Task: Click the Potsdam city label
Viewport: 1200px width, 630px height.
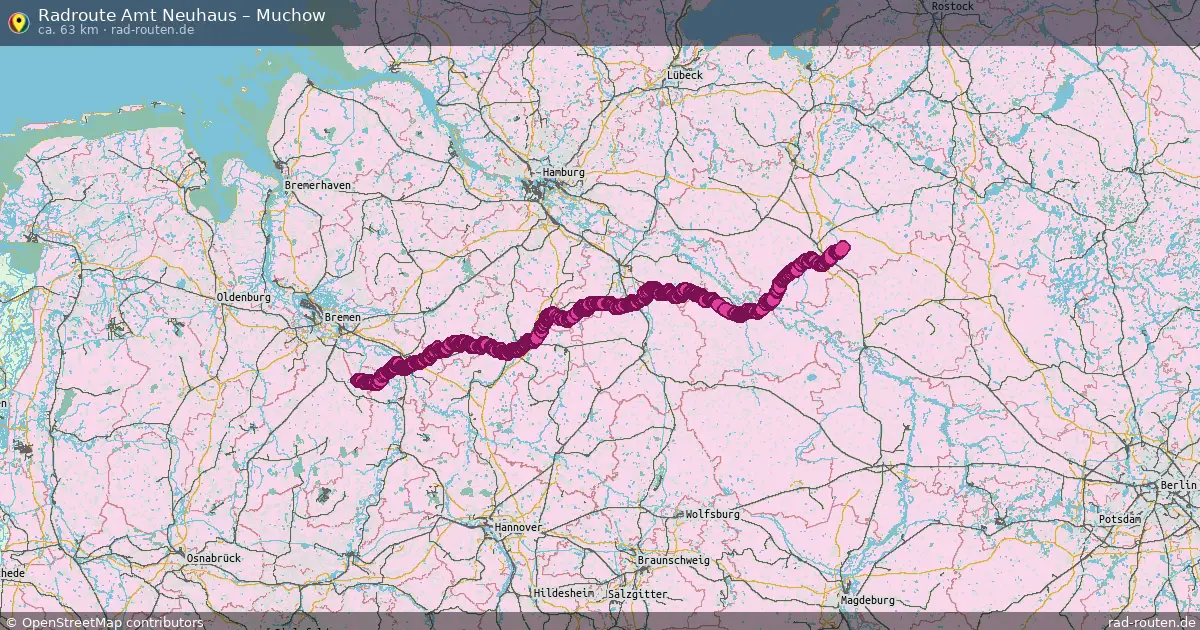Action: coord(1119,520)
